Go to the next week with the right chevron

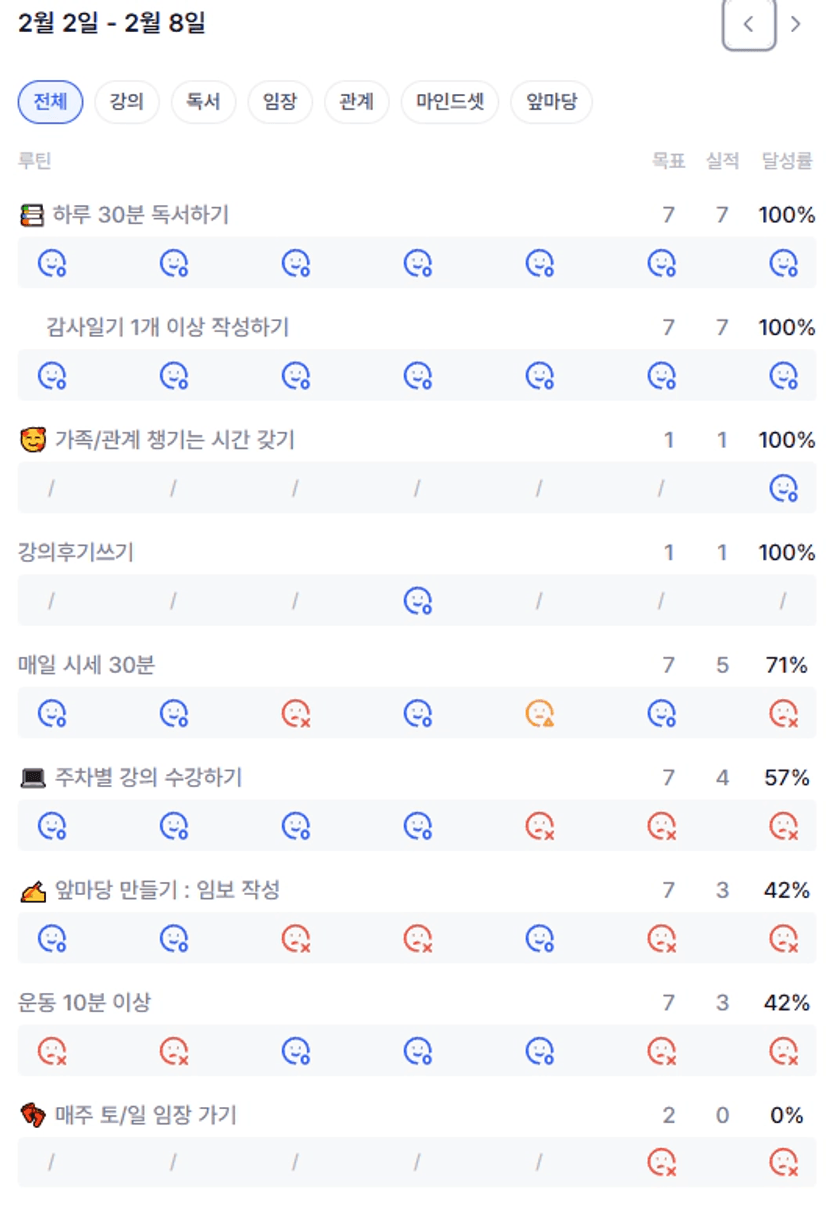[796, 24]
